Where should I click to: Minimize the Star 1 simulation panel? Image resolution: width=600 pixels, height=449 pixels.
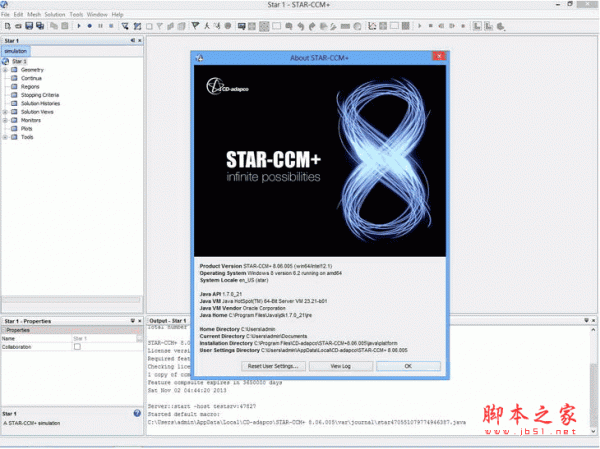133,41
